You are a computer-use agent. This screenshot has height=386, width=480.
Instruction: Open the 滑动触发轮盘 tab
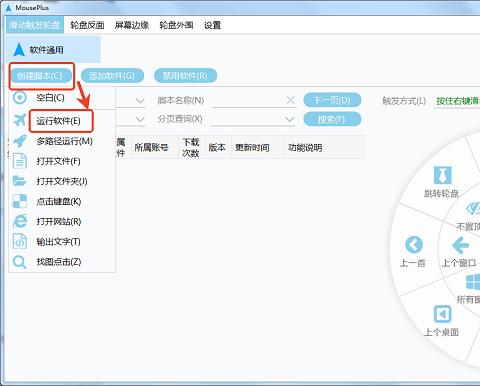point(35,25)
